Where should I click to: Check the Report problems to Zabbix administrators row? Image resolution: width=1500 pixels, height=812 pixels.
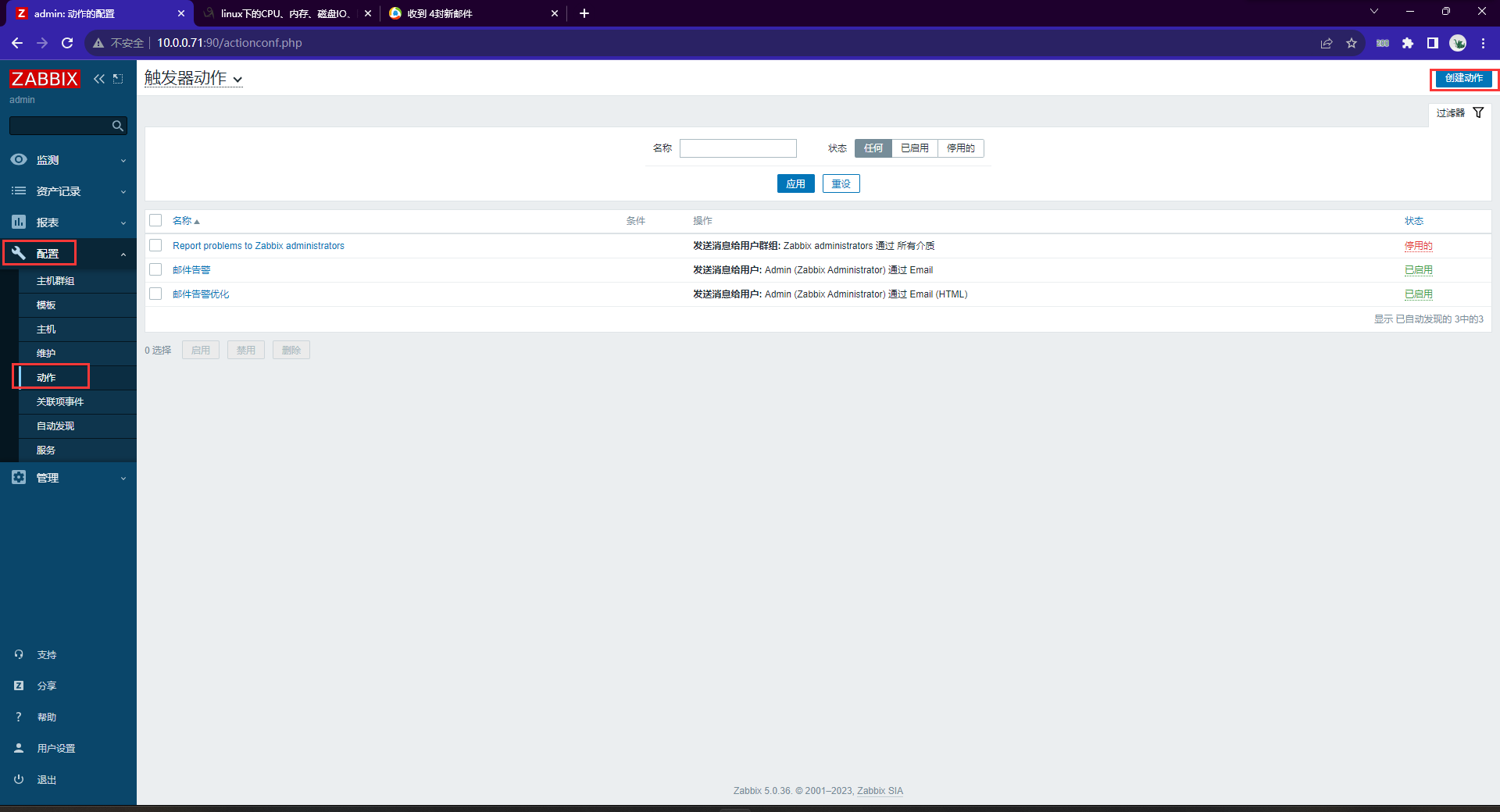pos(155,245)
